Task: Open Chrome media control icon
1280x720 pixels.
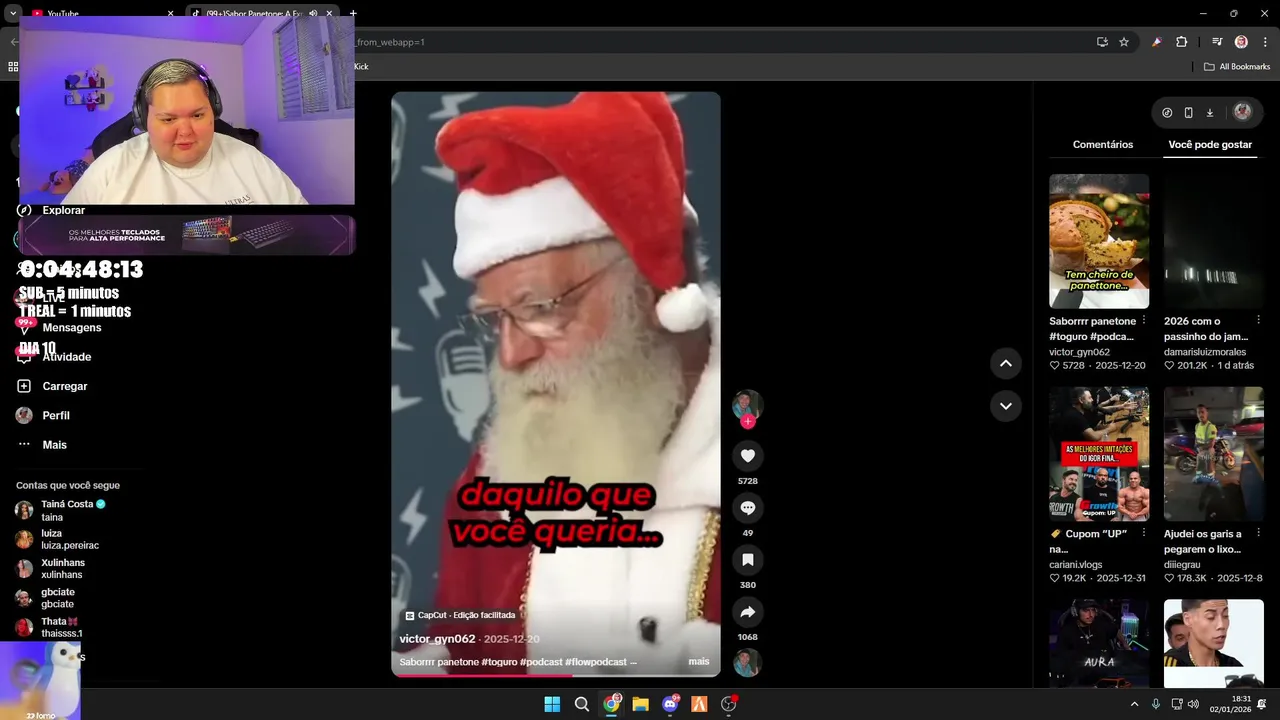Action: tap(1217, 42)
